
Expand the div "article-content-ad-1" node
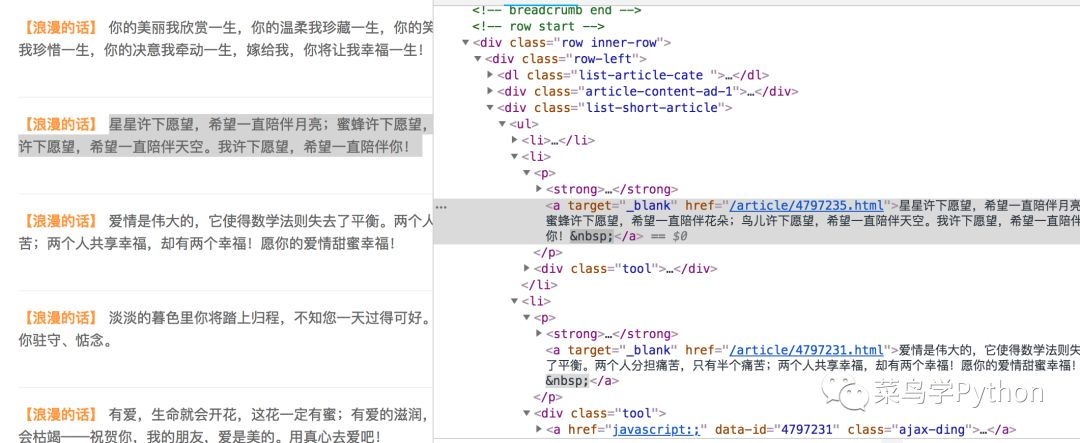(x=490, y=92)
